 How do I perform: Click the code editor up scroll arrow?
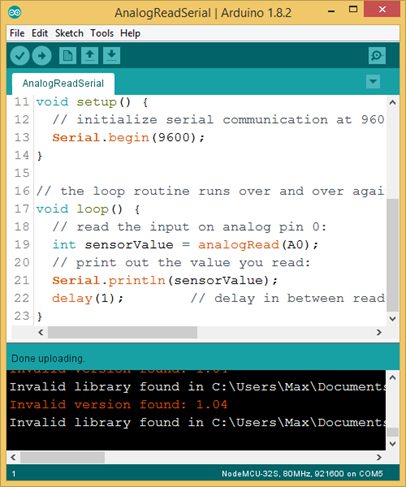tap(393, 102)
